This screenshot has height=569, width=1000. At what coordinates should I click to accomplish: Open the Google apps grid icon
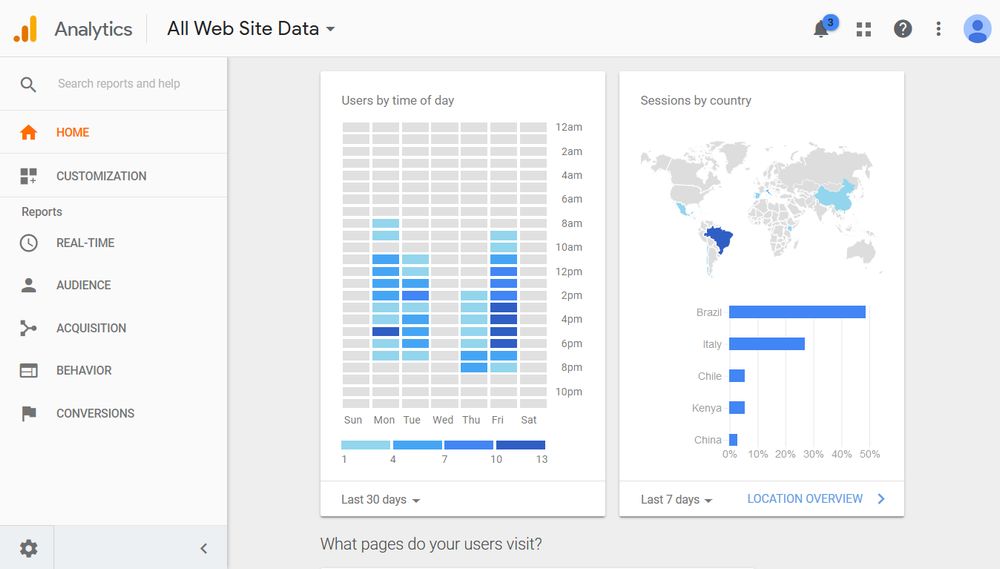click(864, 29)
